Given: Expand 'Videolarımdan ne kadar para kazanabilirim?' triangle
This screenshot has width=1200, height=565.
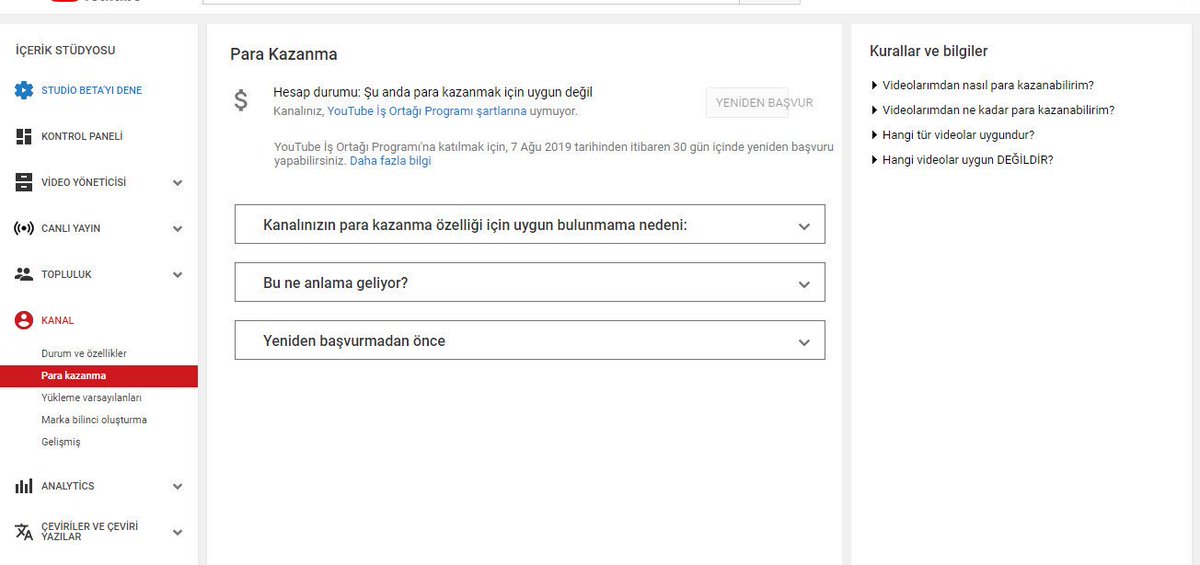Looking at the screenshot, I should point(875,110).
